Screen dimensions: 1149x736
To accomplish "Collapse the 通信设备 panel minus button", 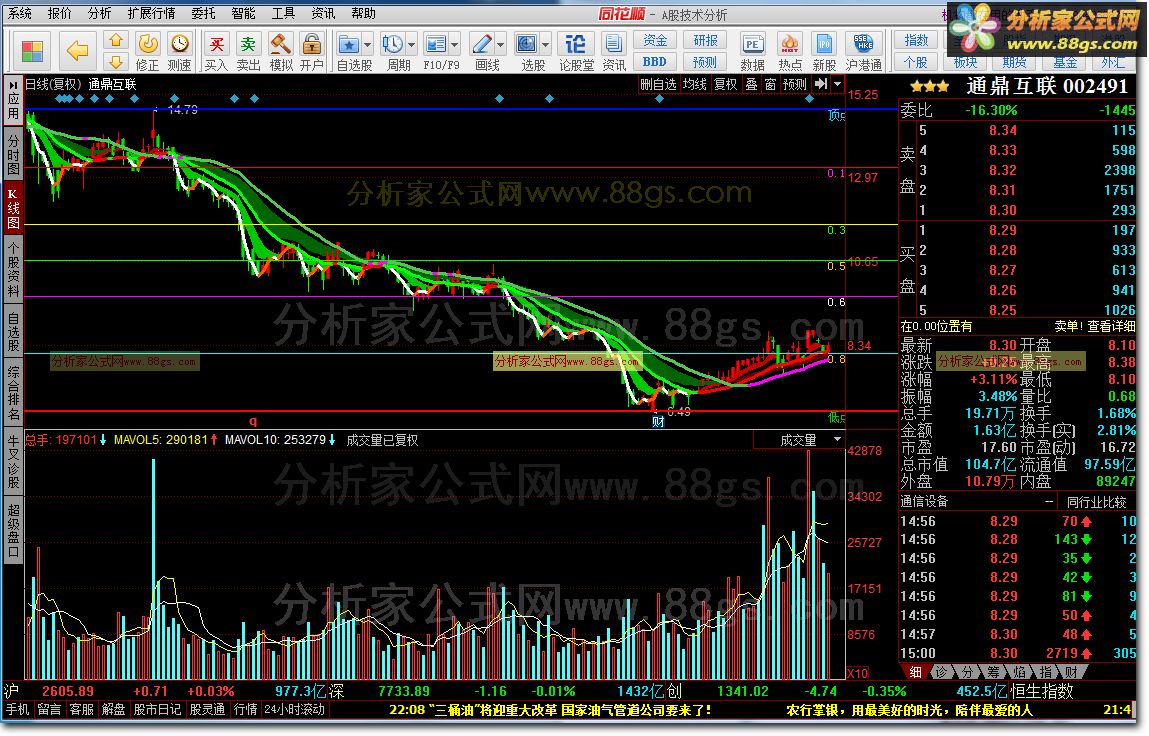I will (1049, 501).
